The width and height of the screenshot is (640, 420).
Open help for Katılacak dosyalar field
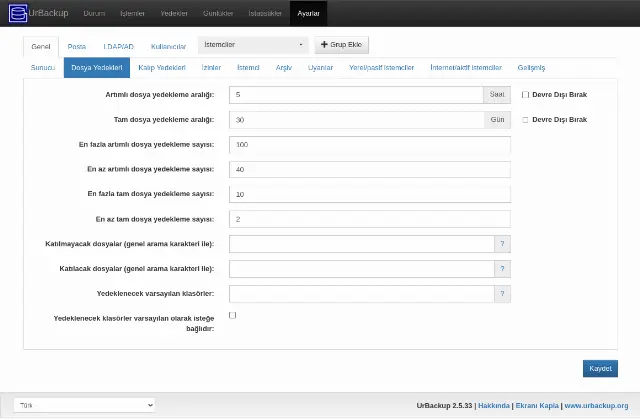click(x=502, y=269)
